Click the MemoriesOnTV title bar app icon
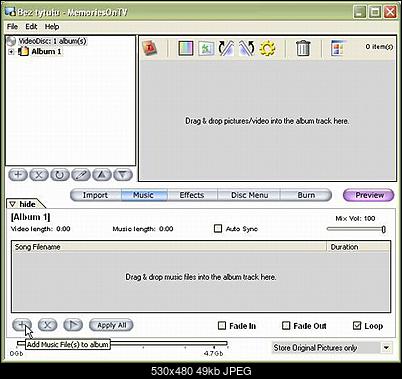 coord(10,12)
